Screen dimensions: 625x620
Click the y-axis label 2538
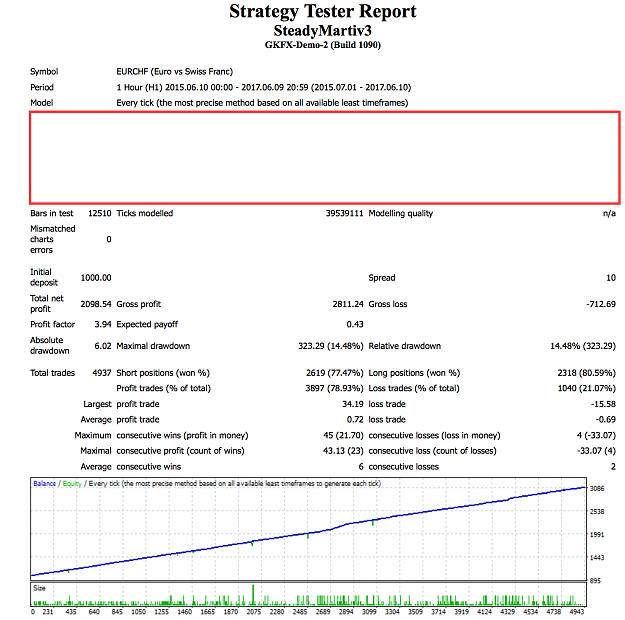coord(597,512)
